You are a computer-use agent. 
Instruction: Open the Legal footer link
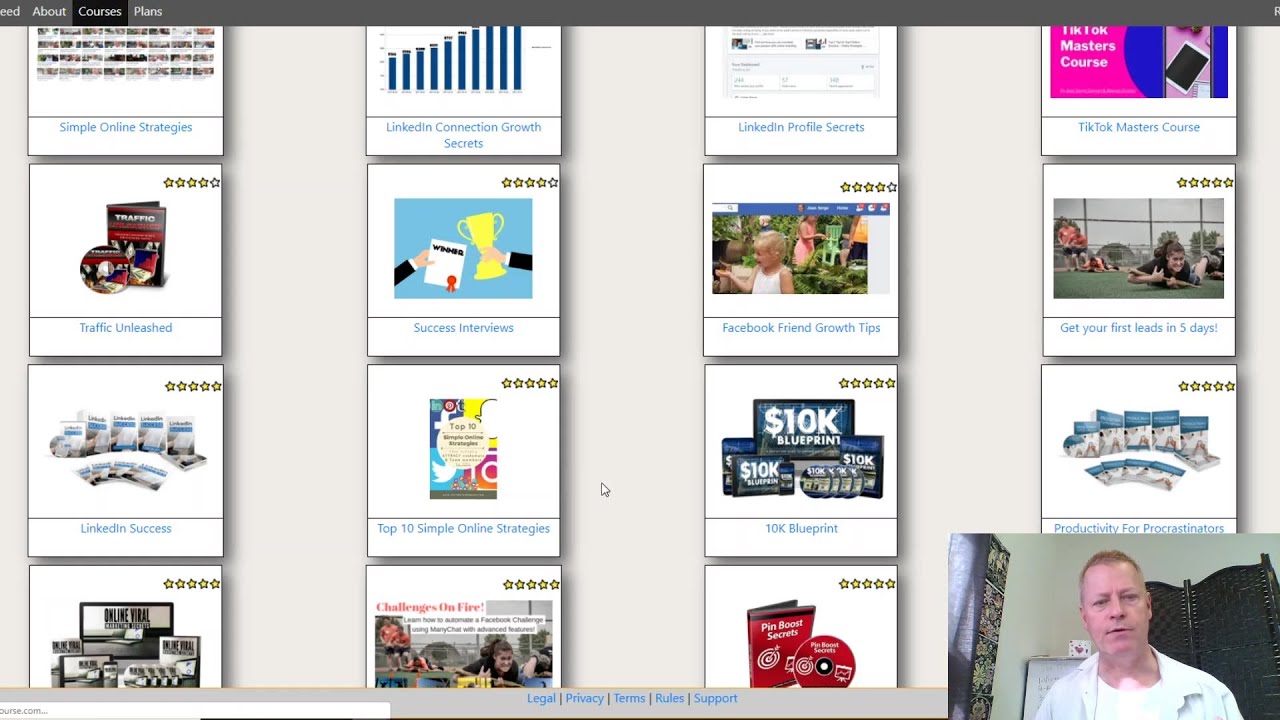click(541, 698)
